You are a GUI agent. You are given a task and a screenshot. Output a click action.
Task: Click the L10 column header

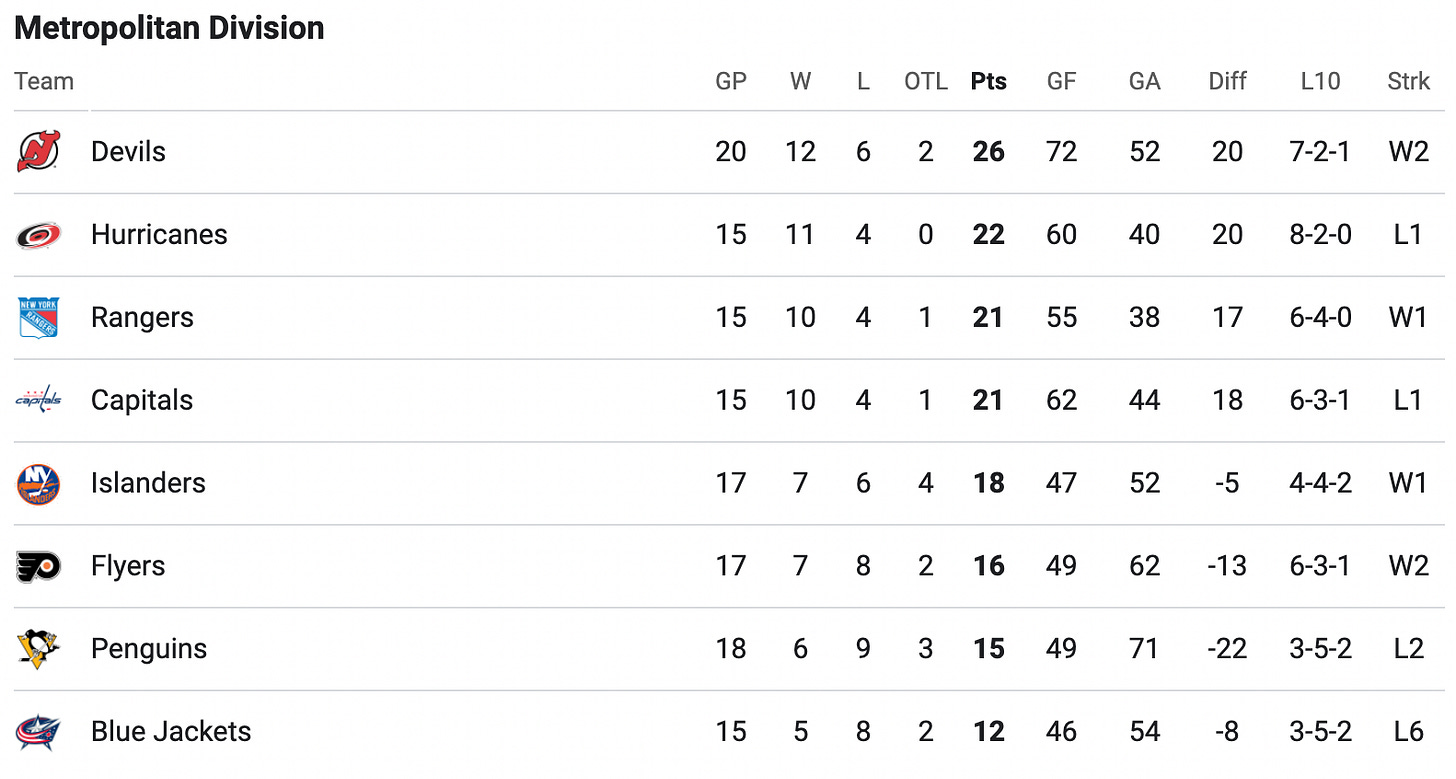(1320, 82)
